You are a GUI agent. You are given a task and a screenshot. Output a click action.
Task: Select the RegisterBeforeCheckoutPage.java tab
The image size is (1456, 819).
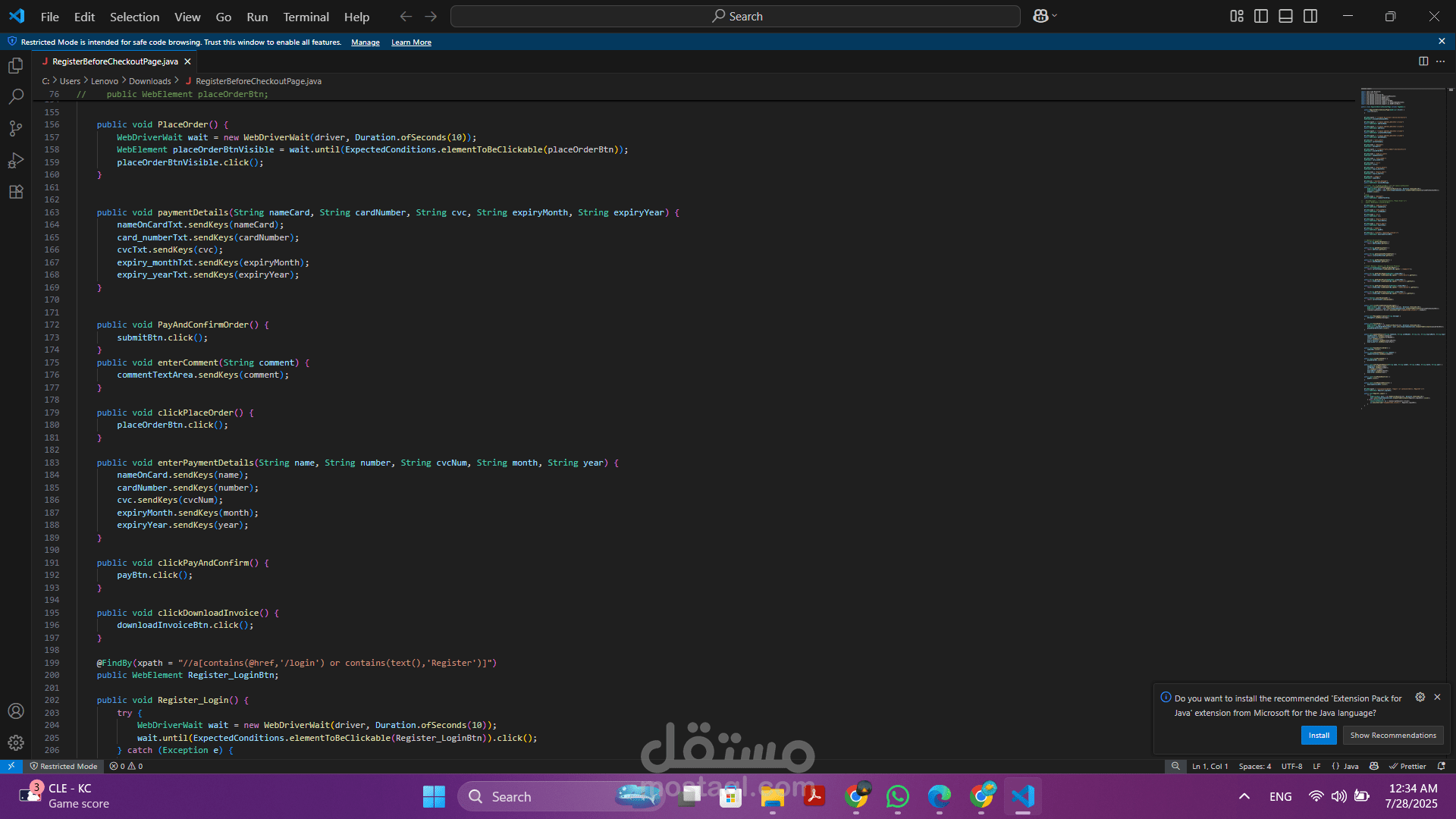115,61
